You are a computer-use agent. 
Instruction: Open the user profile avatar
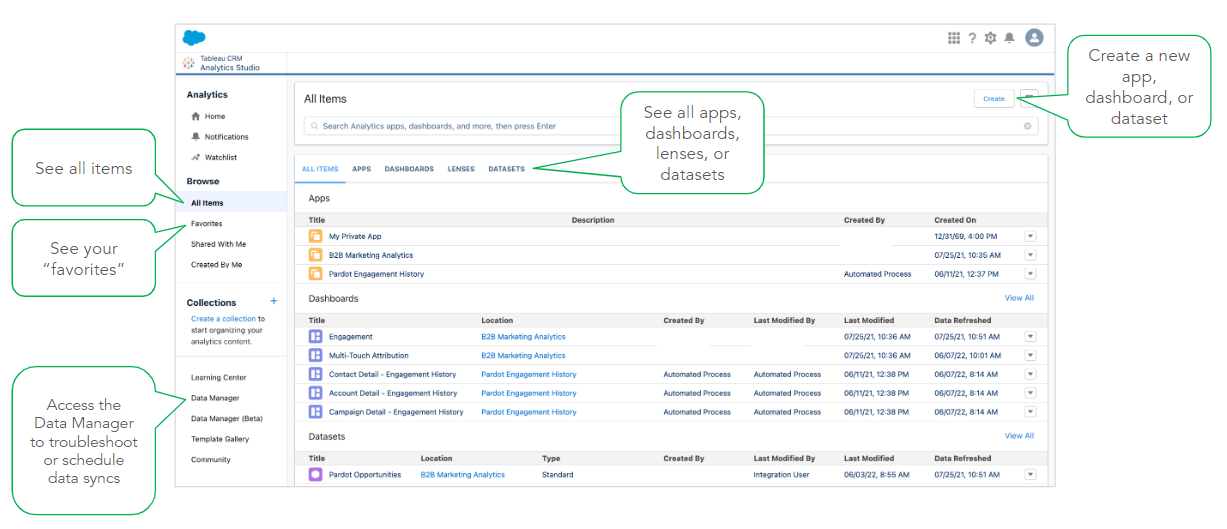point(1034,38)
